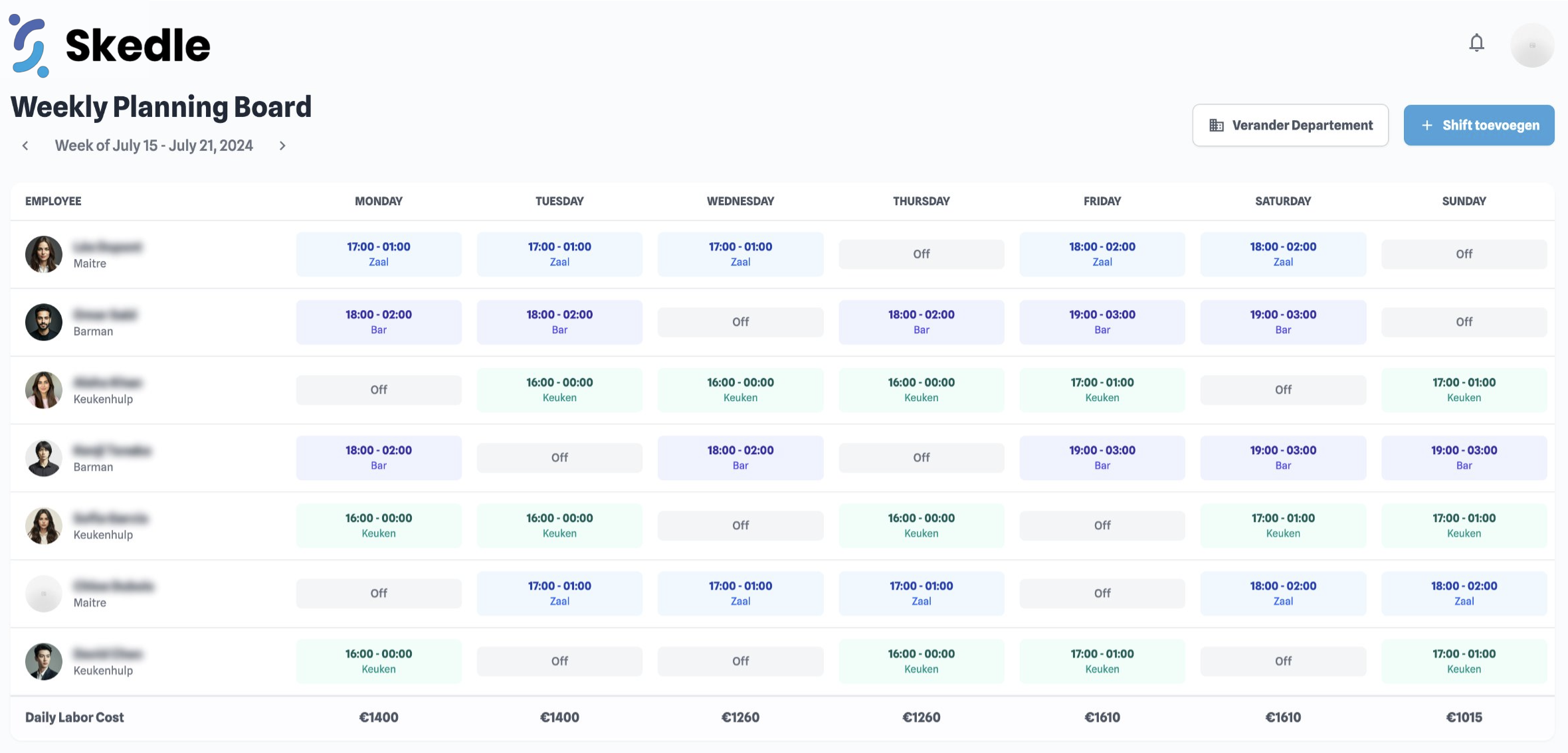Advance to next week using right chevron
Image resolution: width=1568 pixels, height=753 pixels.
(282, 145)
